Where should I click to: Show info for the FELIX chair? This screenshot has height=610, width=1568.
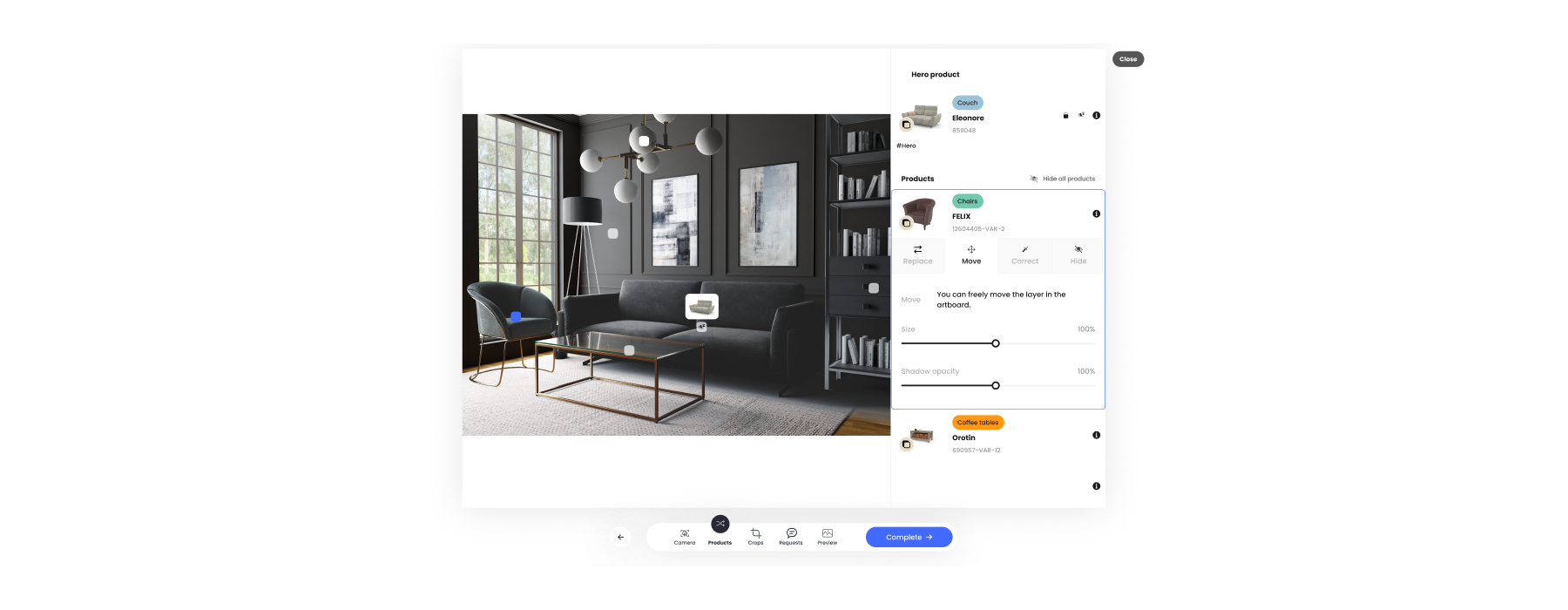[x=1096, y=213]
